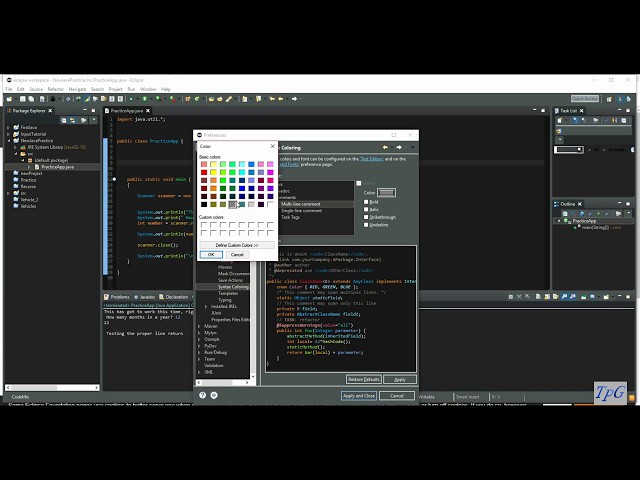Viewport: 640px width, 480px height.
Task: Click the Restore Defaults button
Action: point(364,379)
